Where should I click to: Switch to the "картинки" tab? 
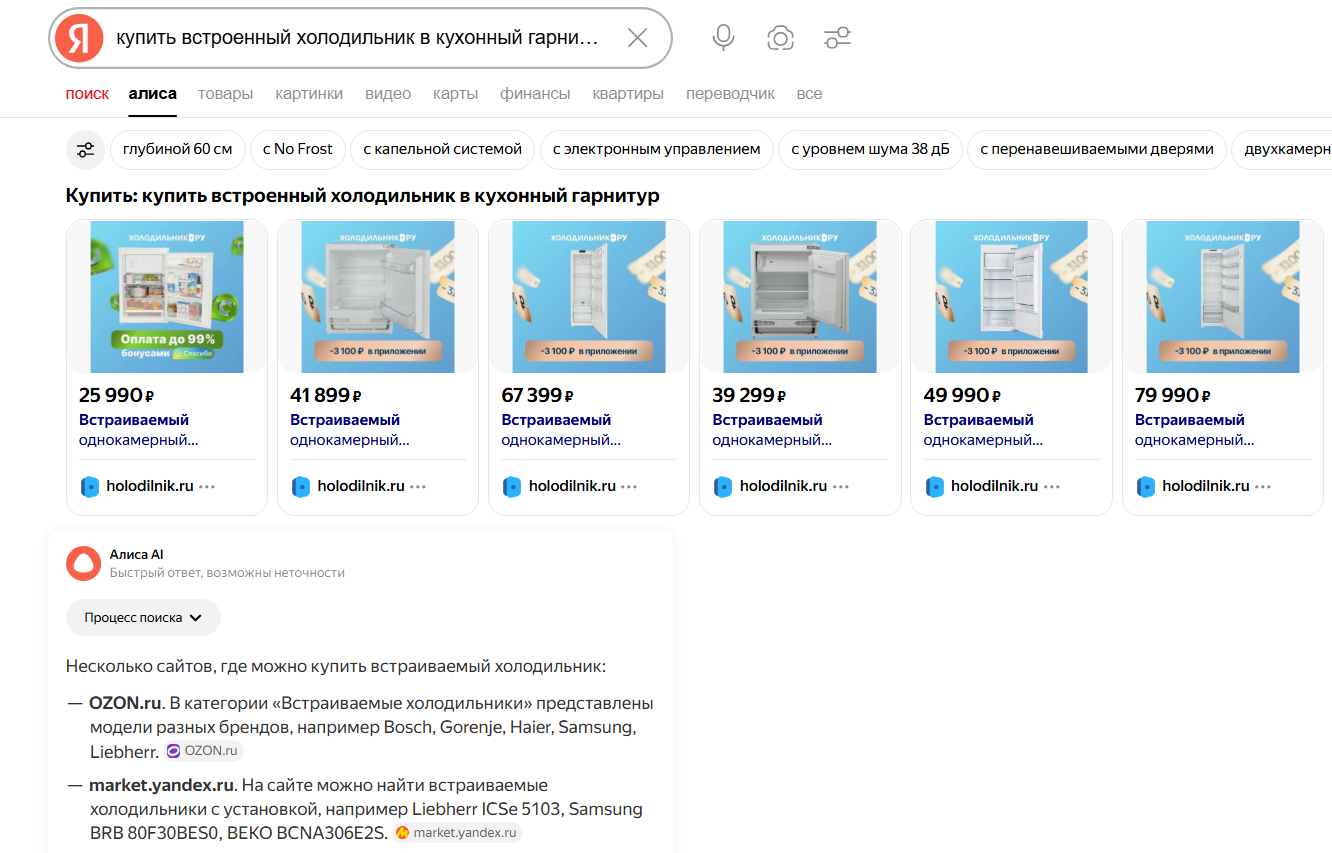click(309, 94)
